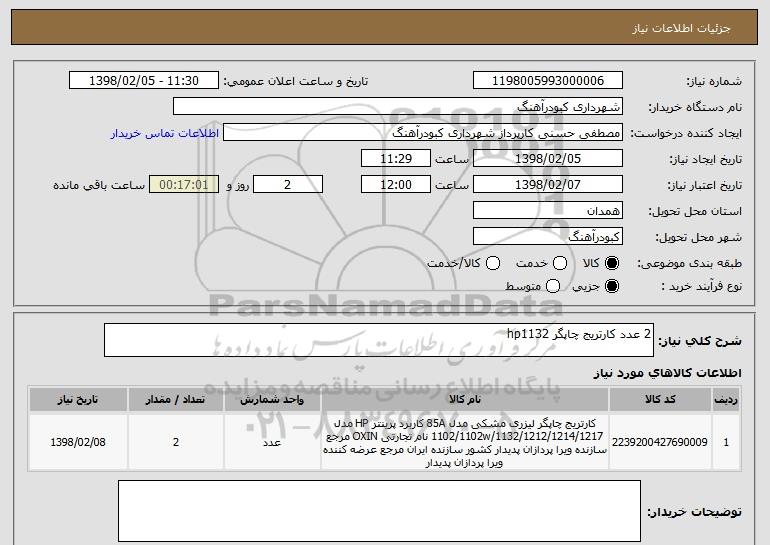This screenshot has height=545, width=770.
Task: Select the کالا radio button
Action: coord(611,263)
